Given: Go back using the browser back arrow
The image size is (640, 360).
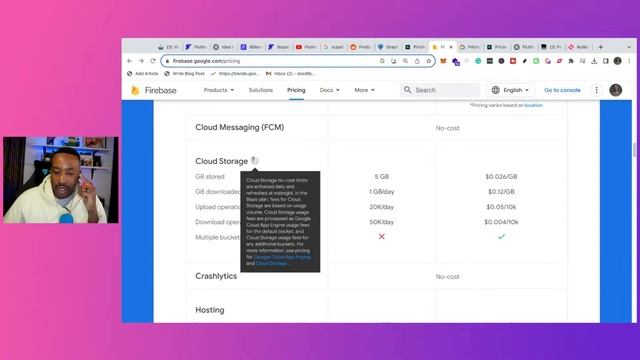Looking at the screenshot, I should click(x=129, y=61).
